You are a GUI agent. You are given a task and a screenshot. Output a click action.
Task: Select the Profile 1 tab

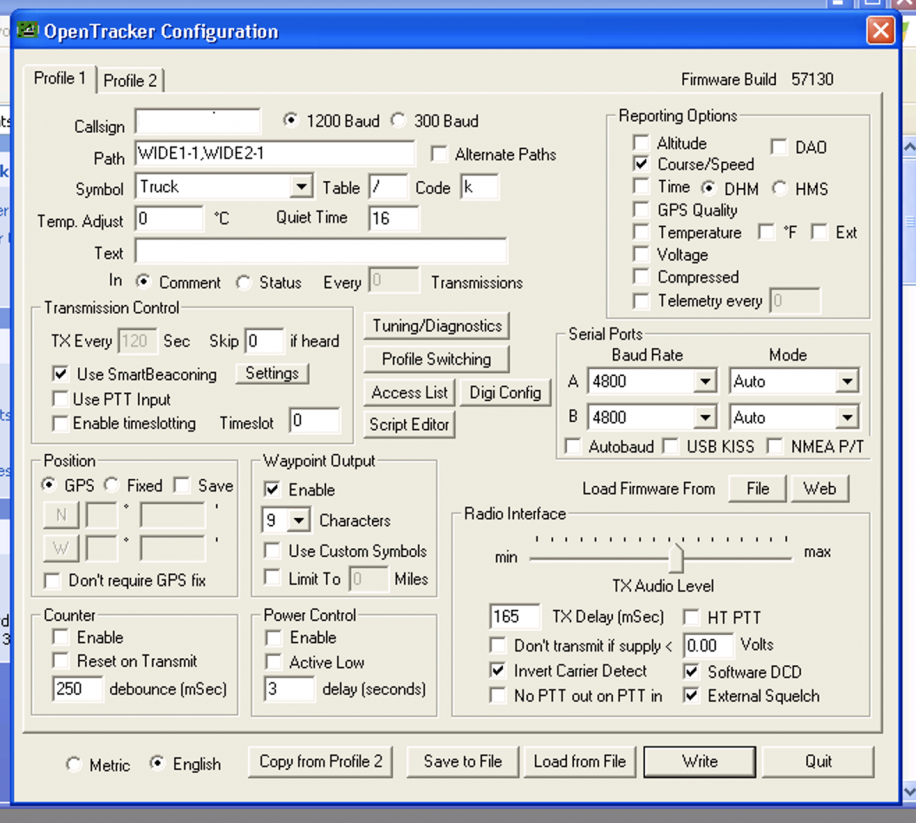pyautogui.click(x=60, y=78)
